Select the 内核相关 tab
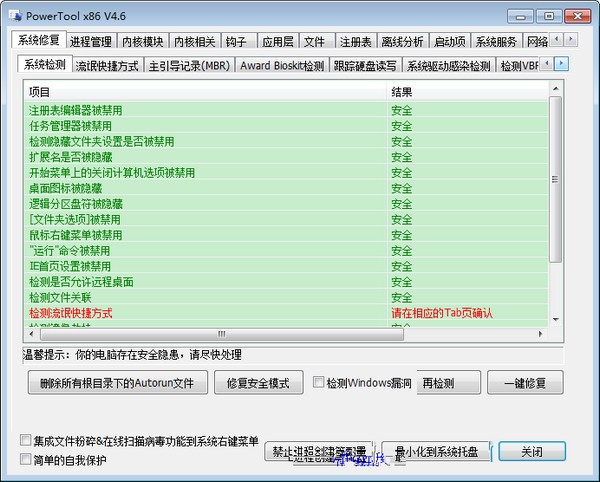This screenshot has width=600, height=482. tap(195, 41)
